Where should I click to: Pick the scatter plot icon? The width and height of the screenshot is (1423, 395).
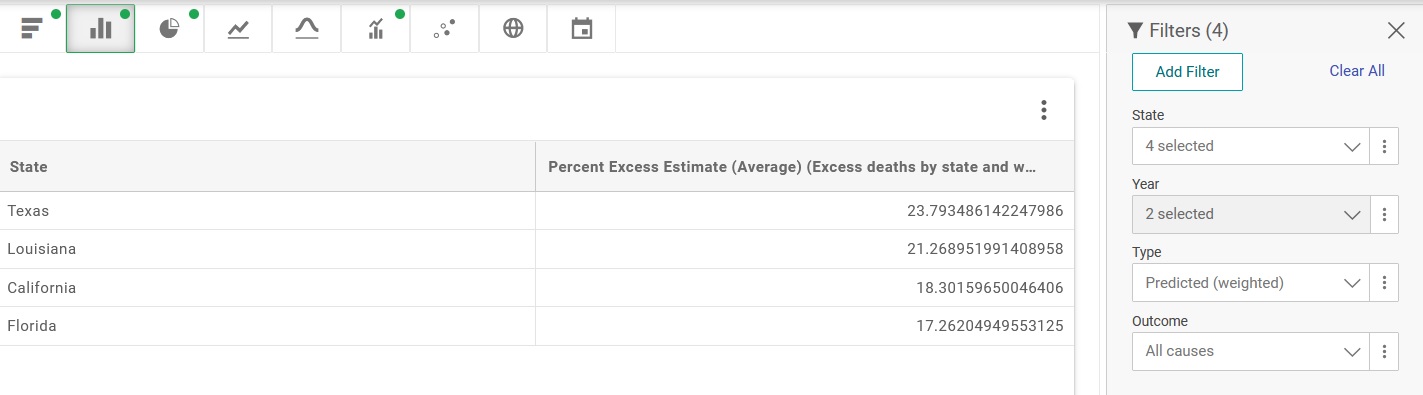[x=444, y=28]
